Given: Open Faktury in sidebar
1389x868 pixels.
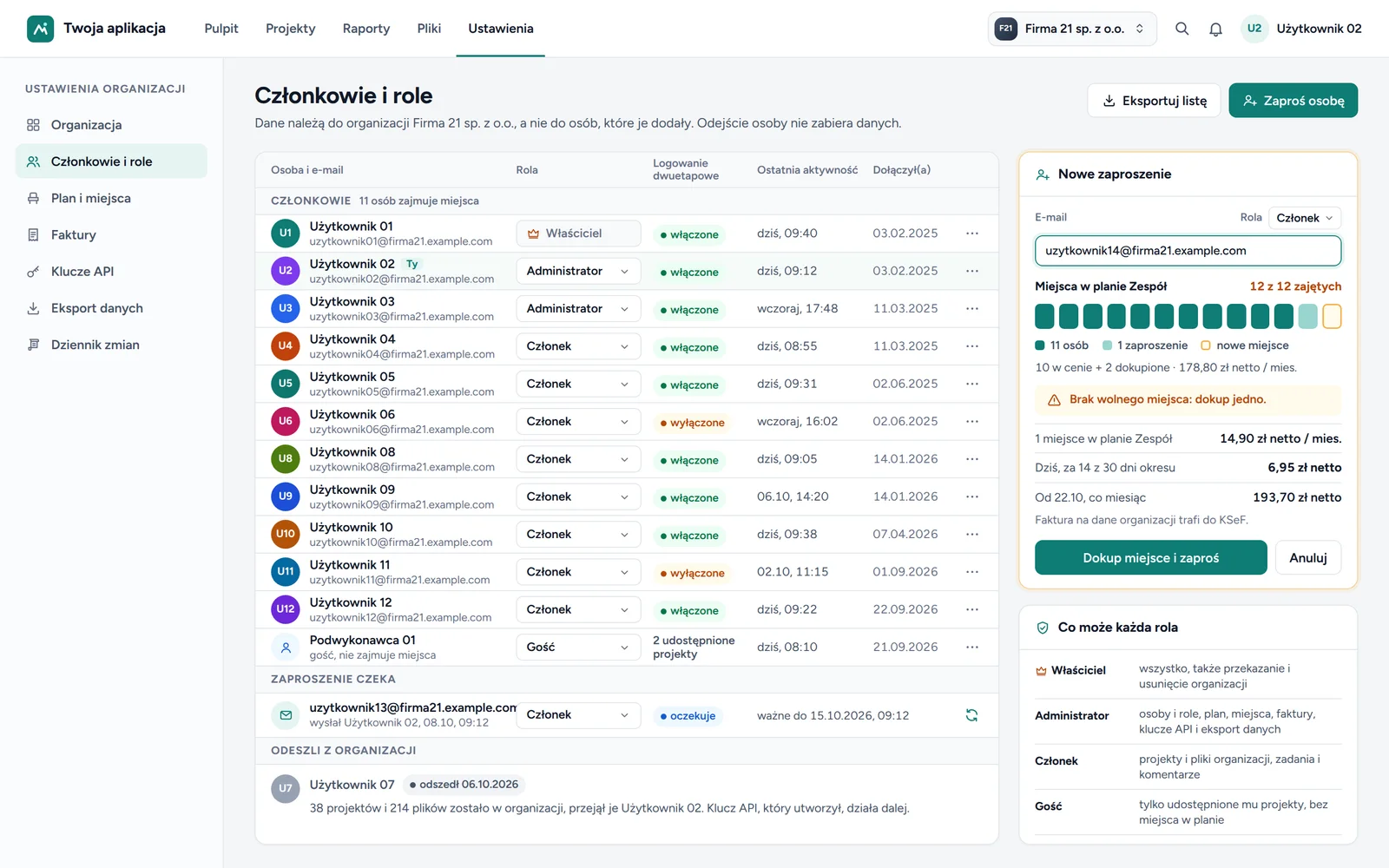Looking at the screenshot, I should [x=111, y=234].
